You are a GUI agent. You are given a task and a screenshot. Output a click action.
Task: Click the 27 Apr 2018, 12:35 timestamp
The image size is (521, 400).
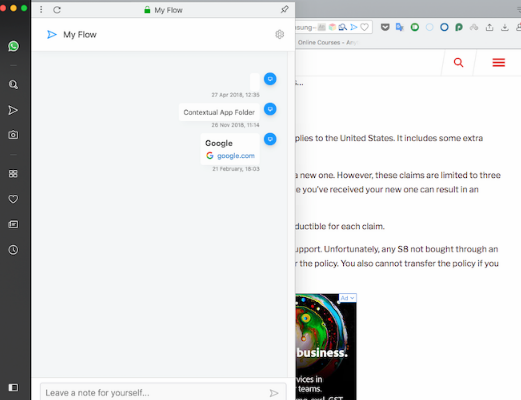coord(235,95)
